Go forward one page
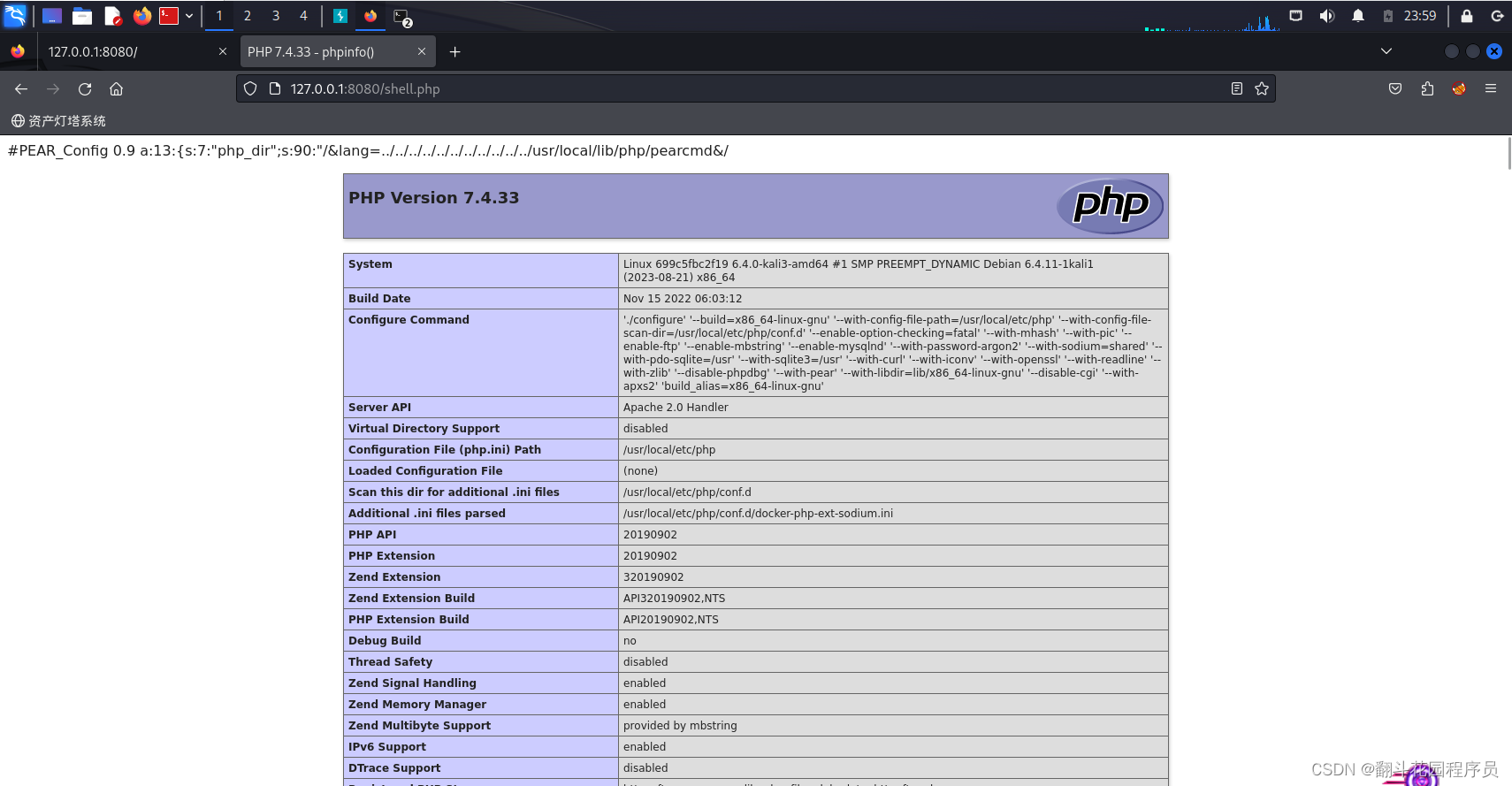Image resolution: width=1512 pixels, height=786 pixels. (x=53, y=88)
